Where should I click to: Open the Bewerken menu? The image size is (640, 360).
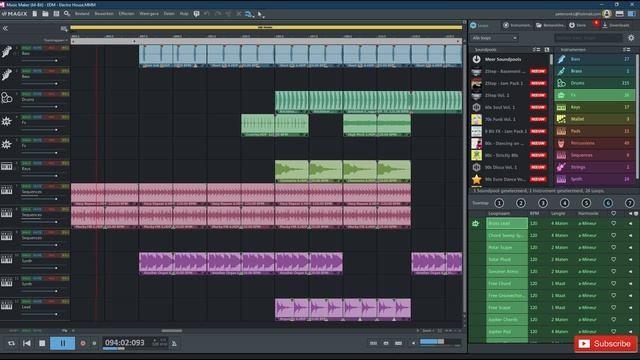click(104, 14)
